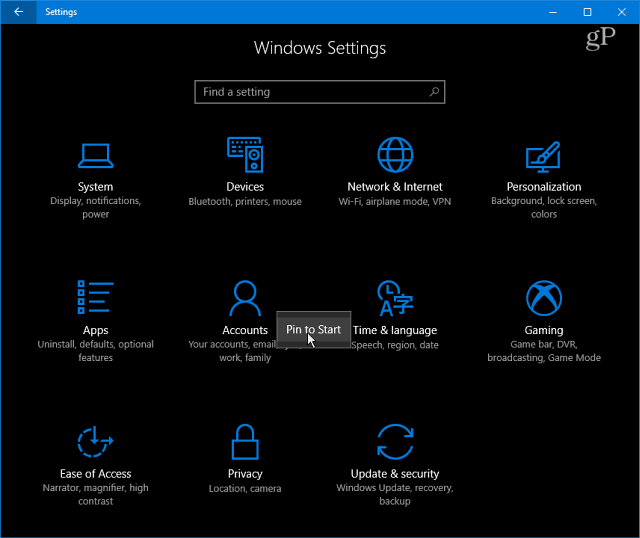Click 'Narrator, magnifier, high contrast' description
The image size is (640, 538).
click(x=96, y=494)
